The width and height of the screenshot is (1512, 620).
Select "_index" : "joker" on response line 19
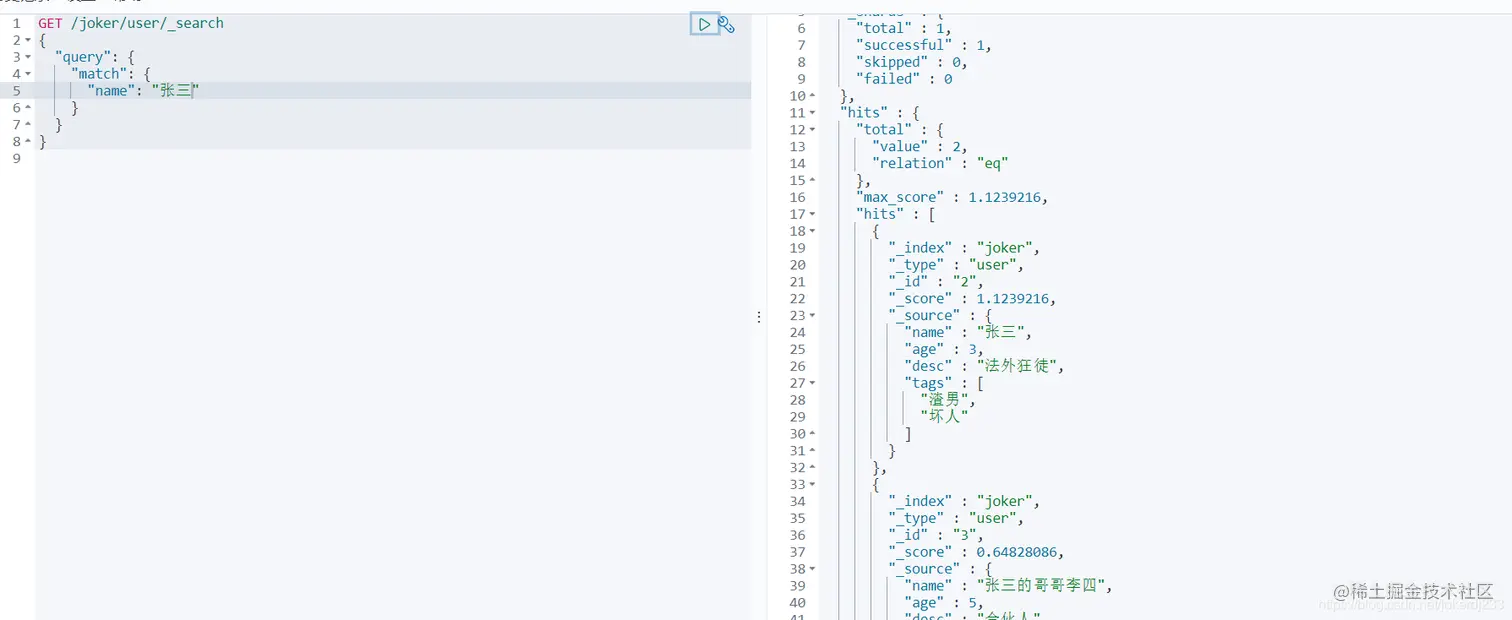coord(966,248)
